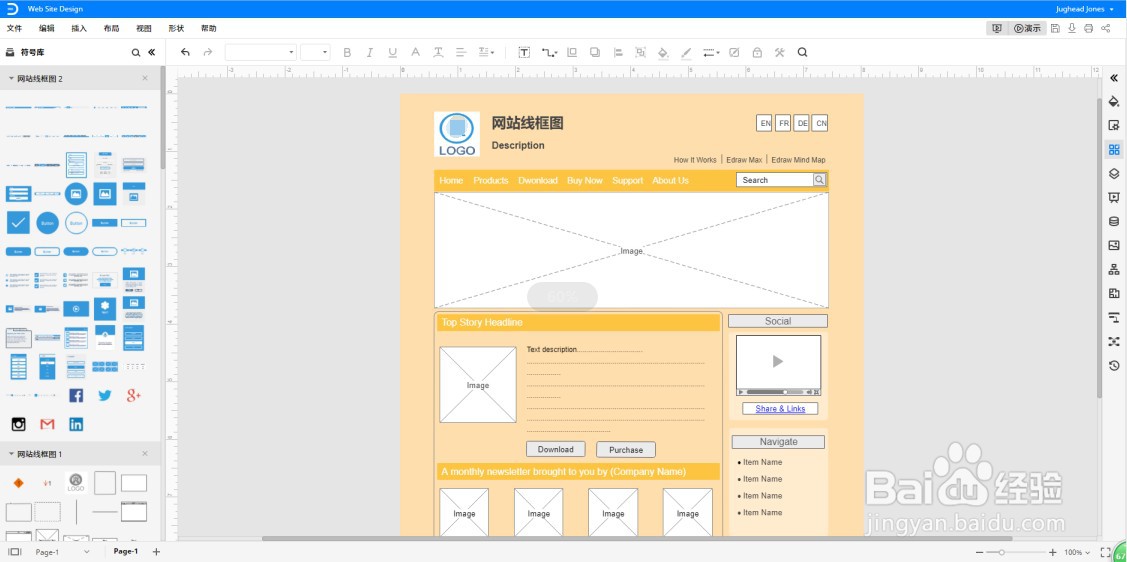
Task: Select the Gmail symbol
Action: pos(47,424)
